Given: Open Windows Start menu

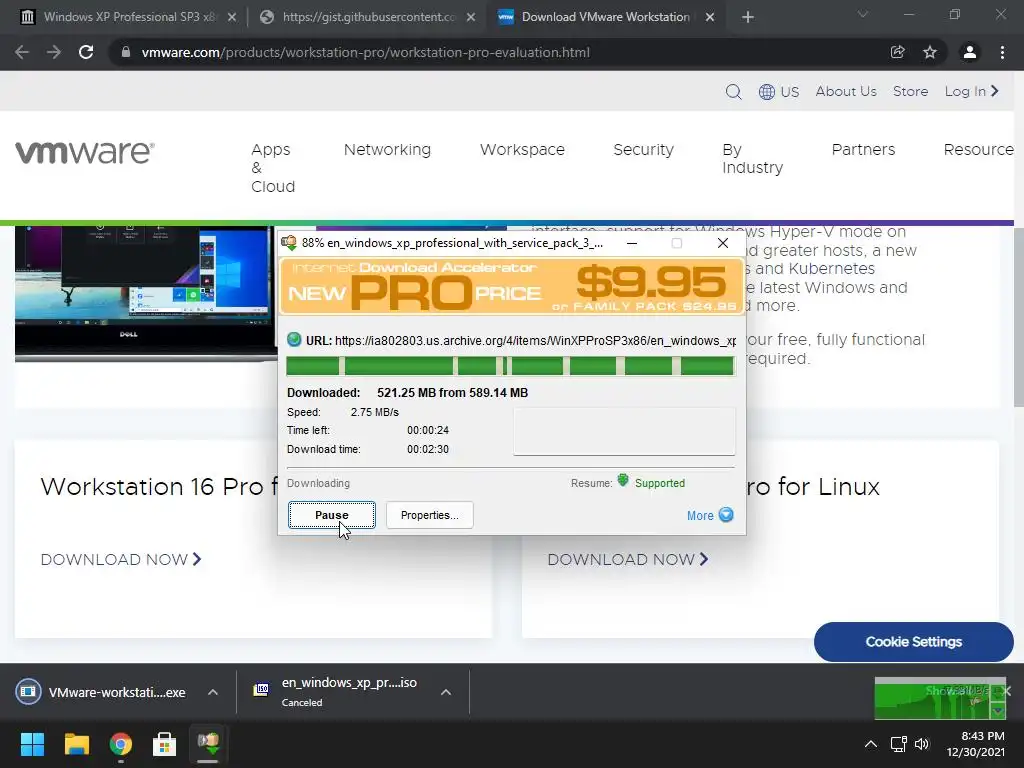Looking at the screenshot, I should click(x=32, y=744).
